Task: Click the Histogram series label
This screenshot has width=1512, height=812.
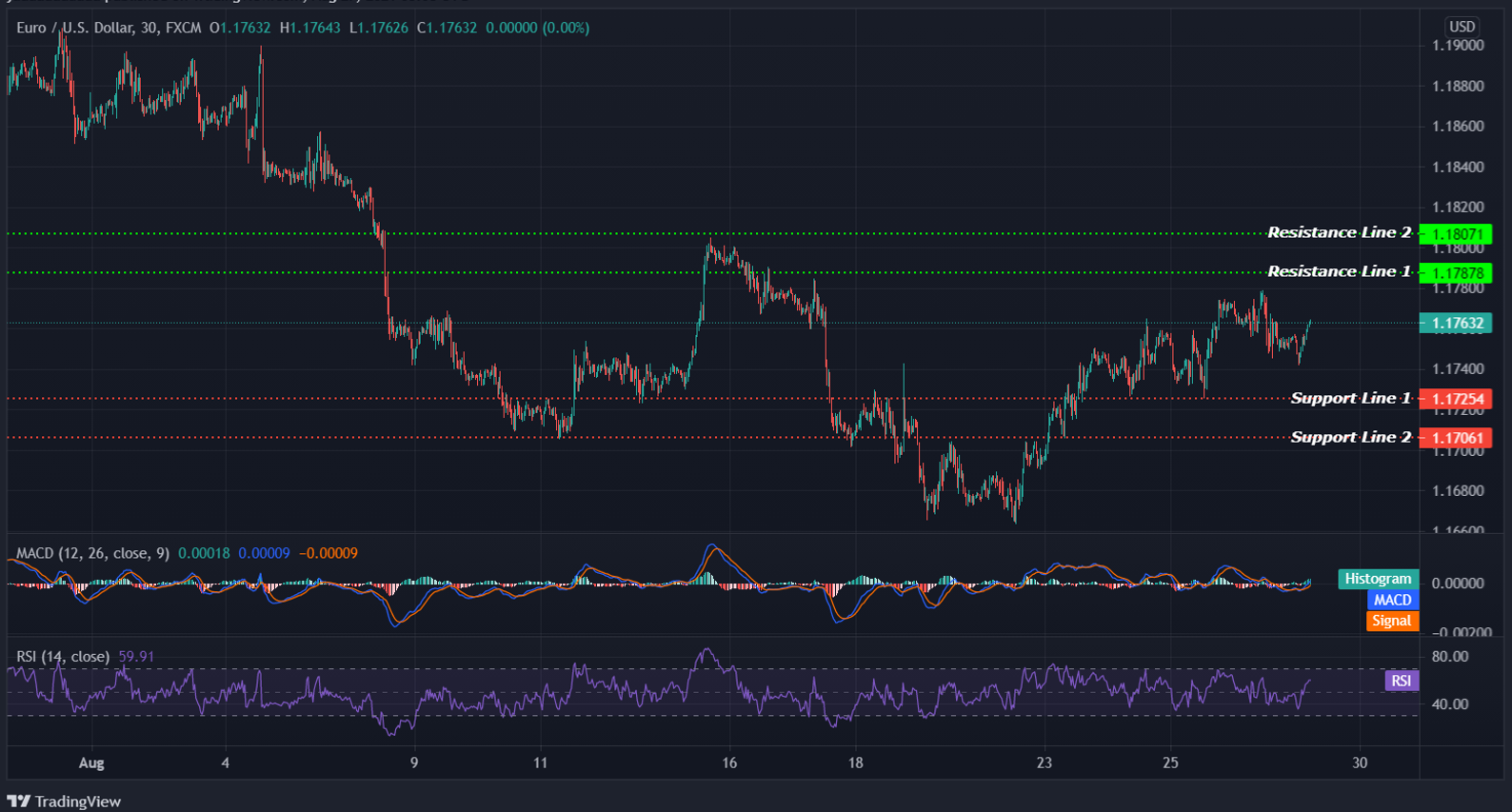Action: [1378, 579]
